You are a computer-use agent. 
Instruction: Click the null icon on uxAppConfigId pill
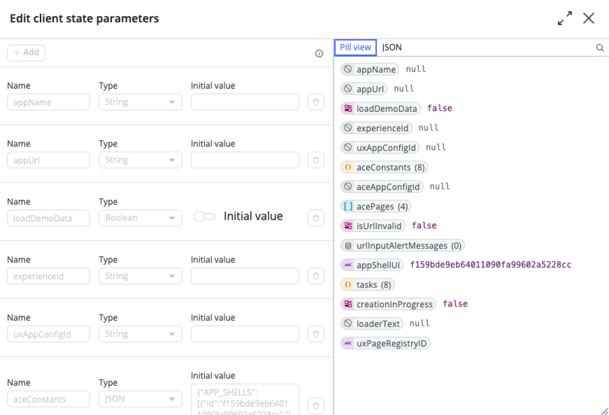[x=348, y=148]
